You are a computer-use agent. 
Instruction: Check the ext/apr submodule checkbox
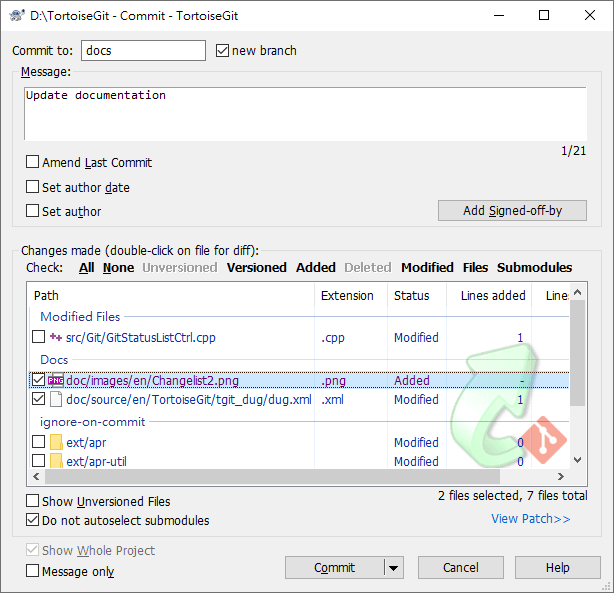click(x=38, y=441)
